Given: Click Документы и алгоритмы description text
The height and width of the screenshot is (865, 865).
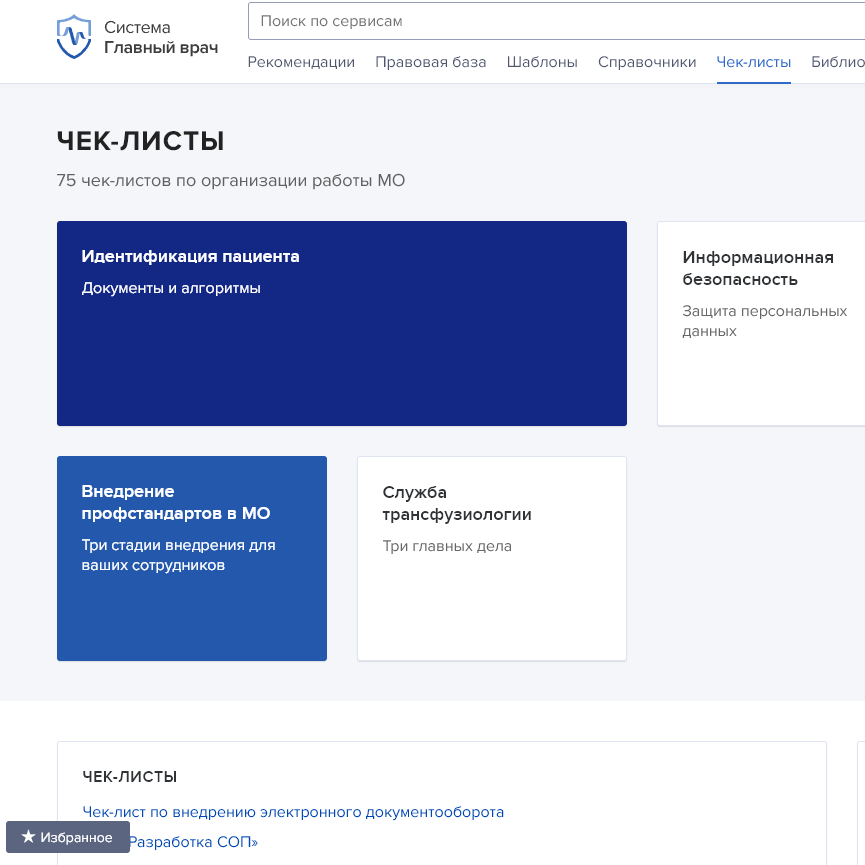Looking at the screenshot, I should click(x=171, y=288).
